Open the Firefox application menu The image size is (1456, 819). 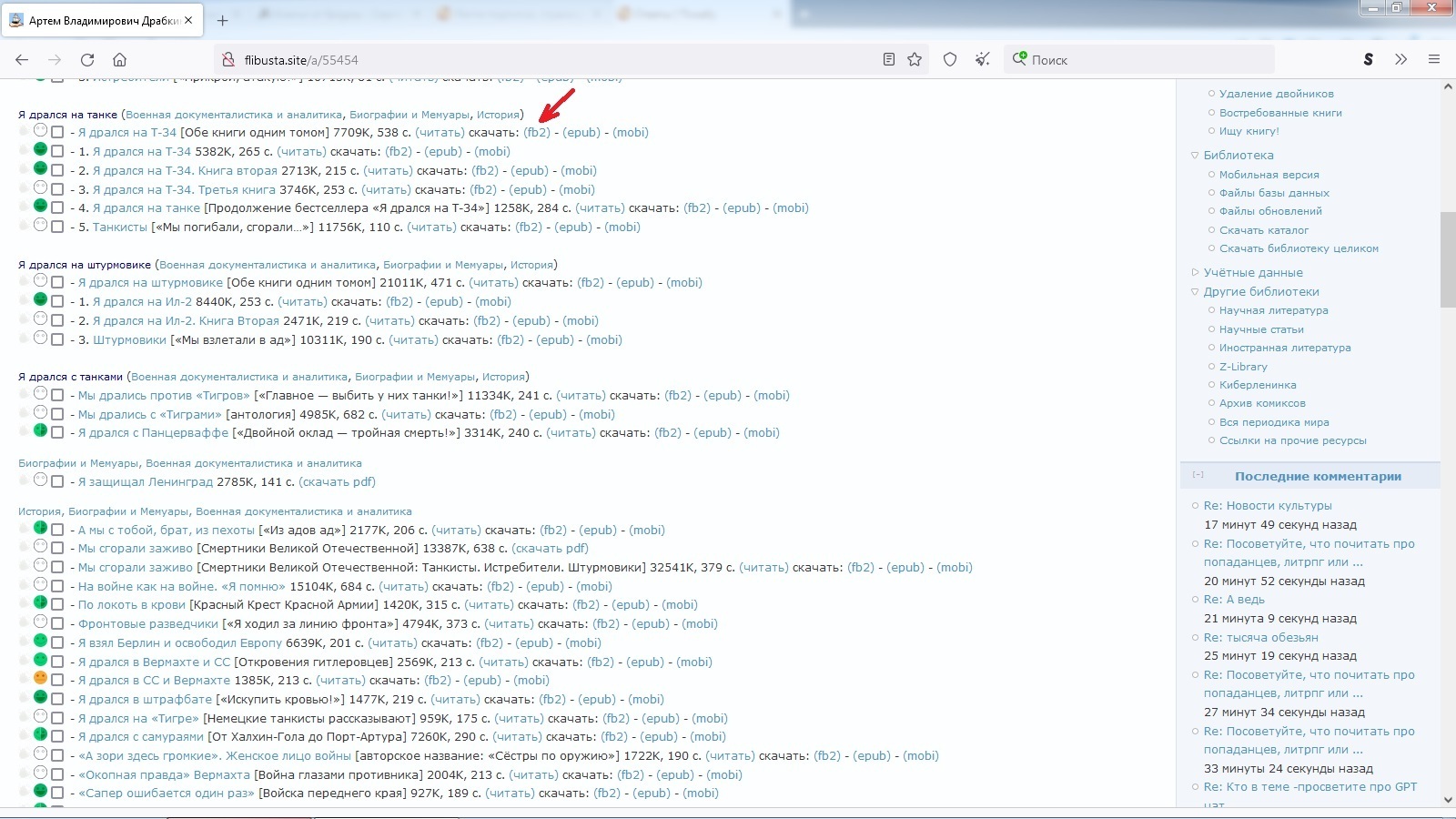[1434, 60]
